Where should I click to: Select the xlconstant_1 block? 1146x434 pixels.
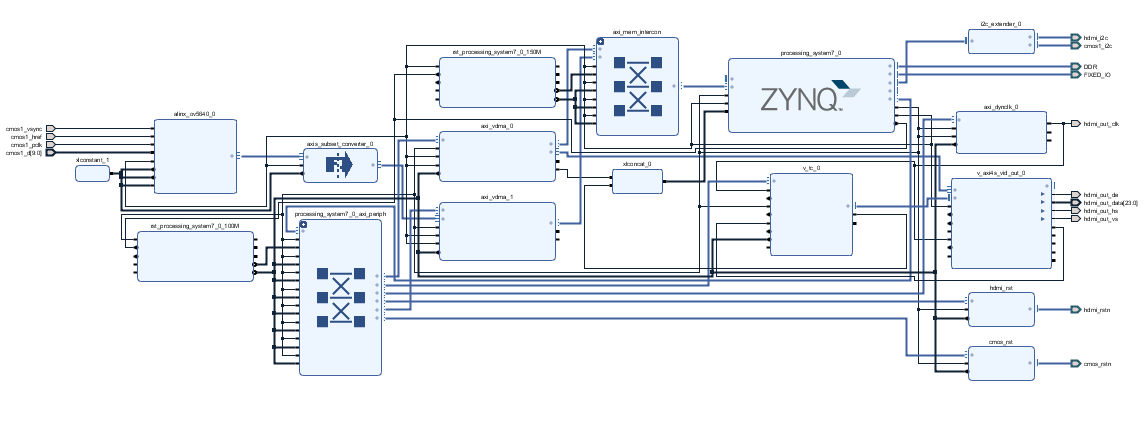tap(92, 173)
